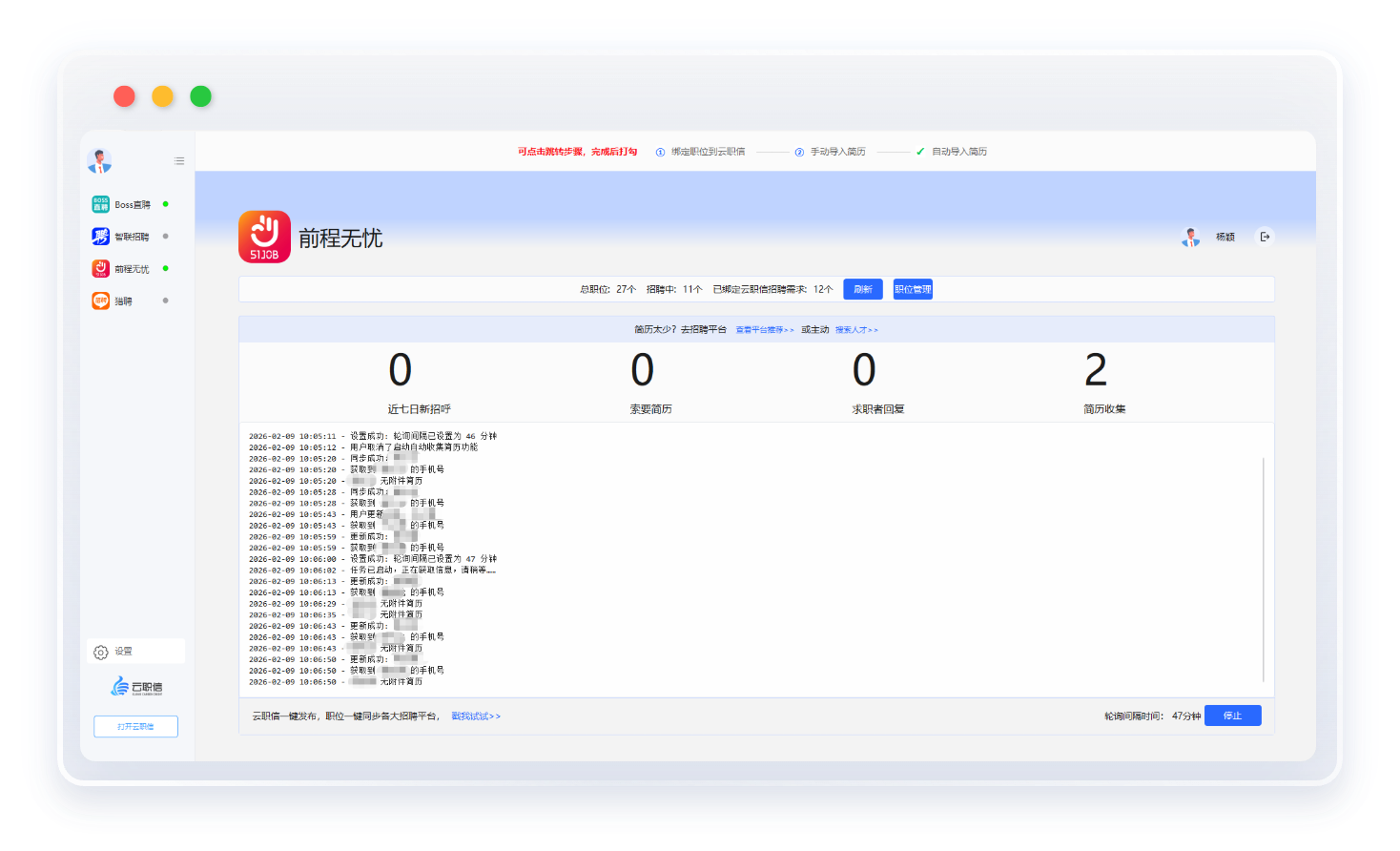
Task: Jump to step 1 绑定职位到云职信
Action: tap(707, 152)
